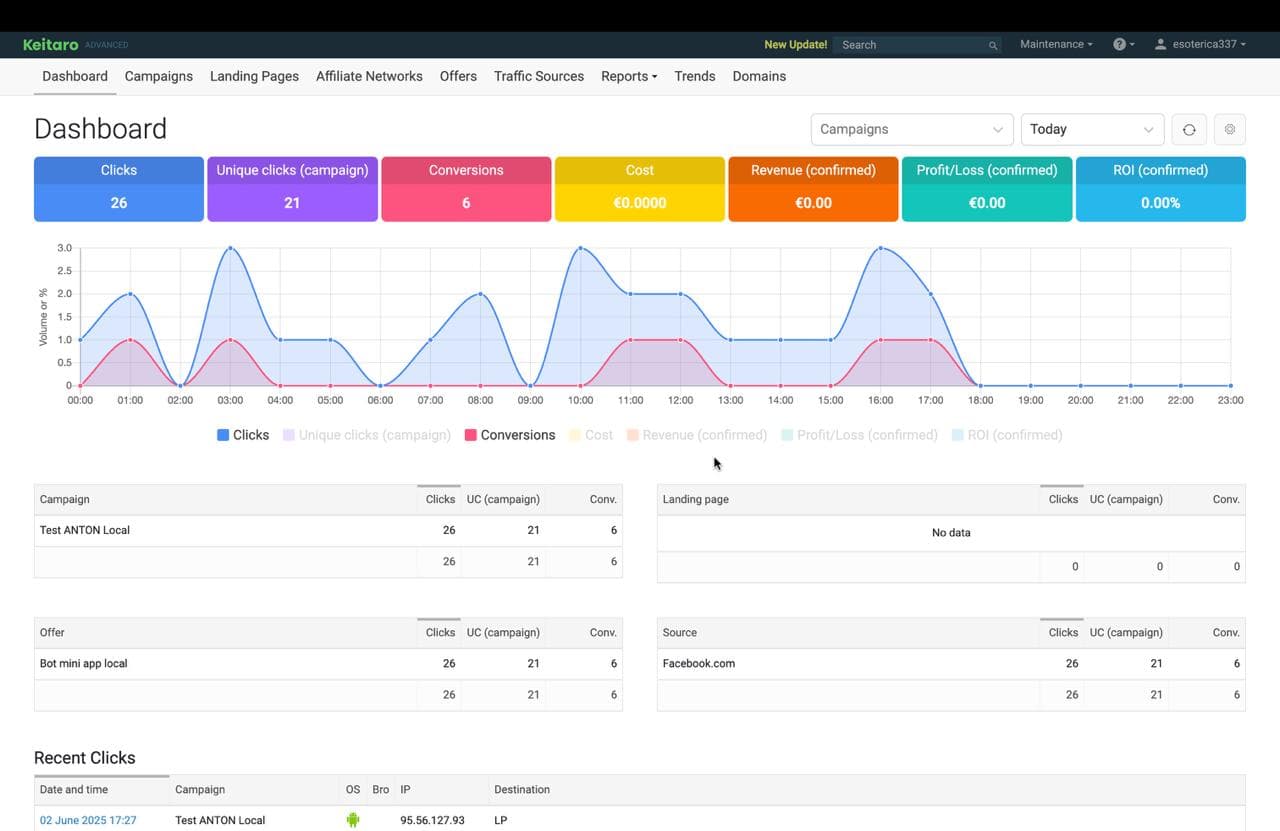The image size is (1280, 831).
Task: Click the user profile icon
Action: click(x=1161, y=44)
